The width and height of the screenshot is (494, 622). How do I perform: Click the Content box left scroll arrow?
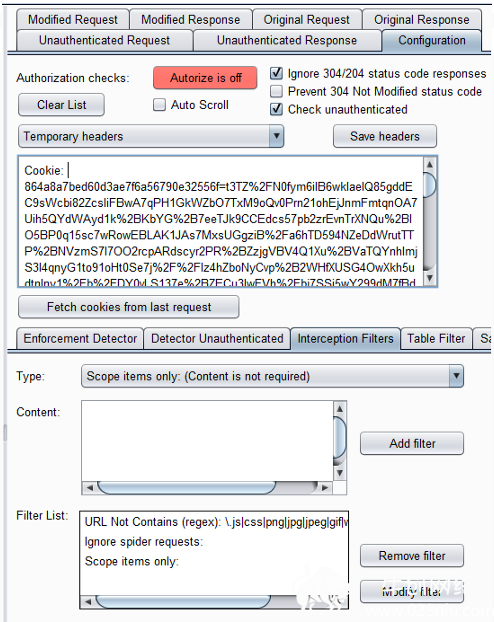pyautogui.click(x=90, y=488)
